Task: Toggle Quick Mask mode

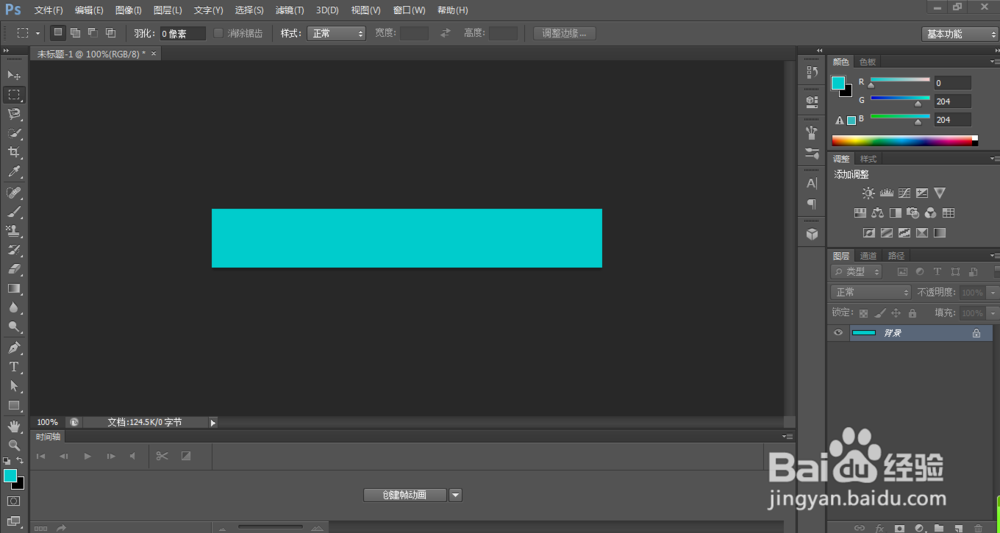Action: click(x=14, y=501)
